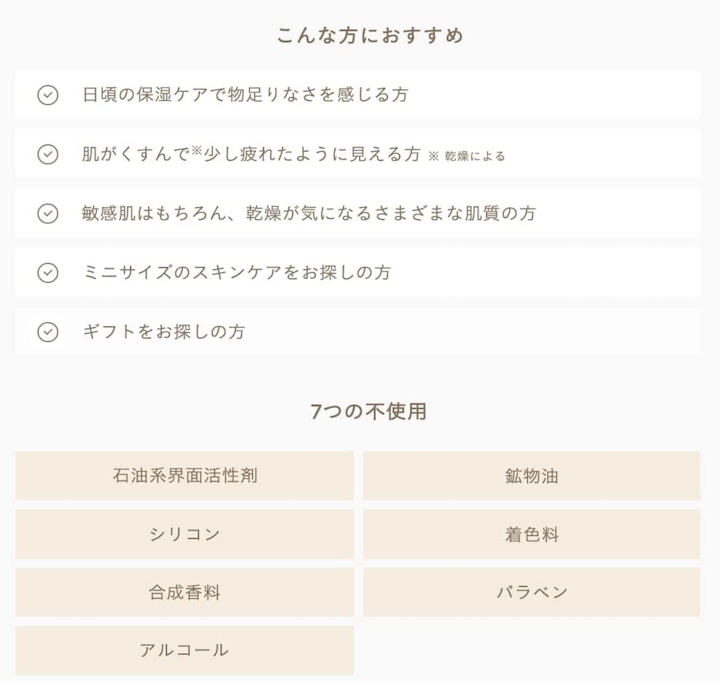The image size is (720, 687).
Task: Select the シリコン box
Action: 185,534
